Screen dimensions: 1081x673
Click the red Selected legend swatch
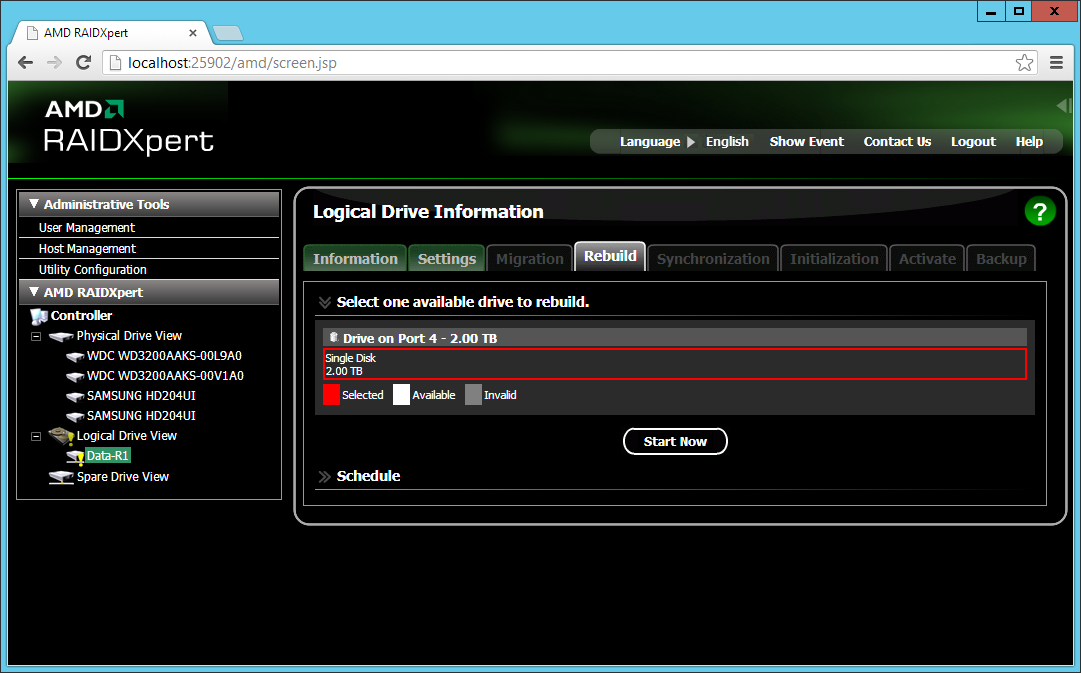tap(332, 394)
